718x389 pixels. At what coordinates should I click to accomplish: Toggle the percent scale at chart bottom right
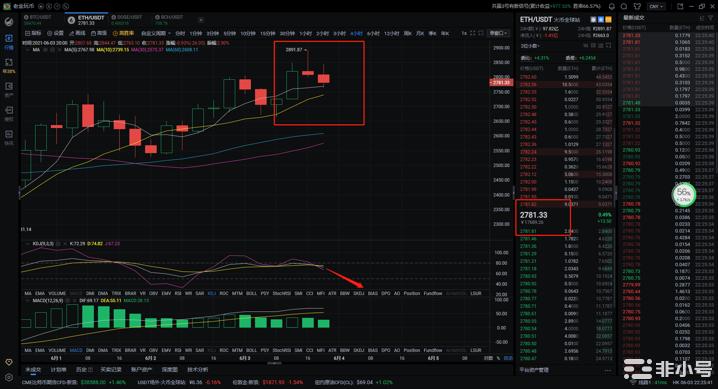[x=498, y=358]
